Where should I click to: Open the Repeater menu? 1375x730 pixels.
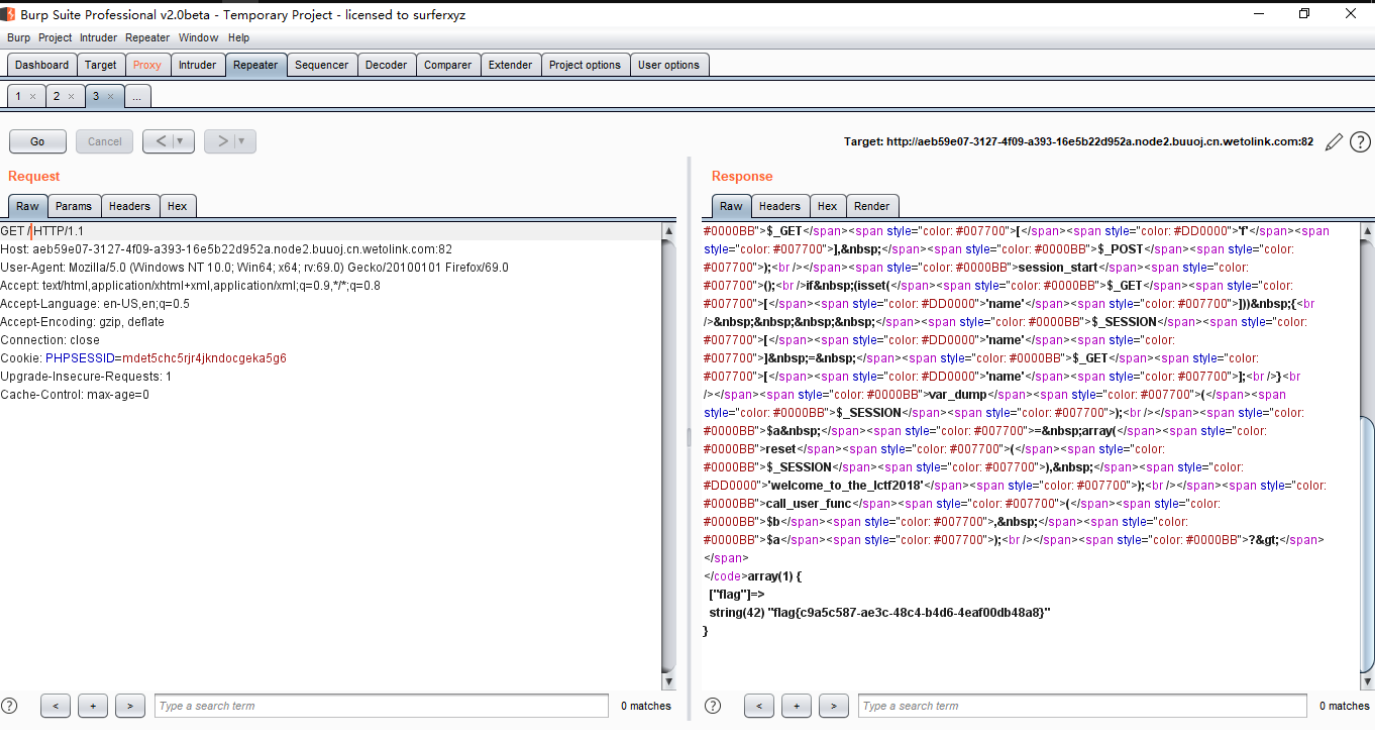[147, 38]
